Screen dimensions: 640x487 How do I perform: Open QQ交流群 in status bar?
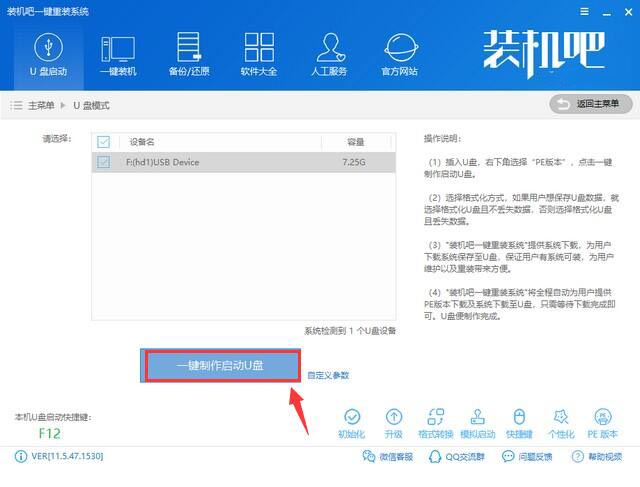pyautogui.click(x=457, y=456)
